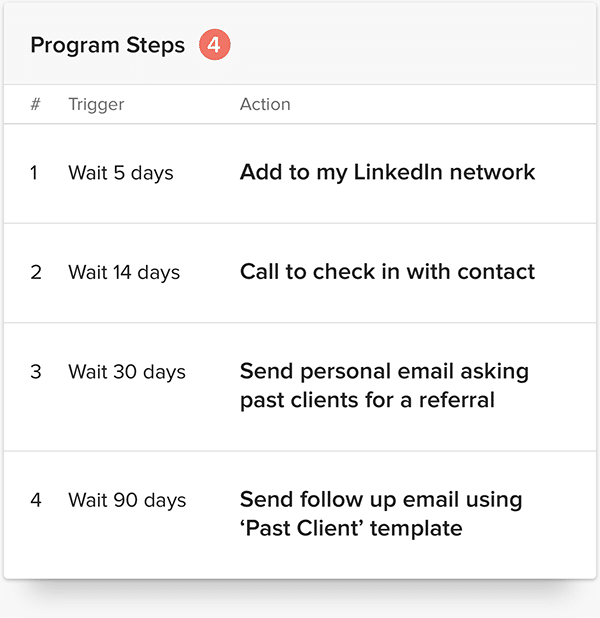Click step number 1
Viewport: 600px width, 618px height.
34,173
